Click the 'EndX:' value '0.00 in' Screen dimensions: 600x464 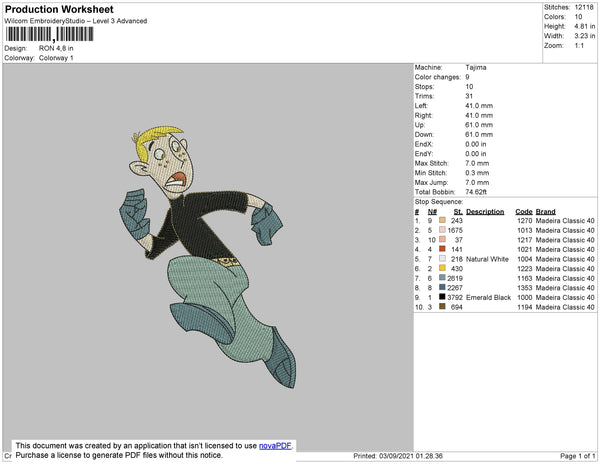476,144
